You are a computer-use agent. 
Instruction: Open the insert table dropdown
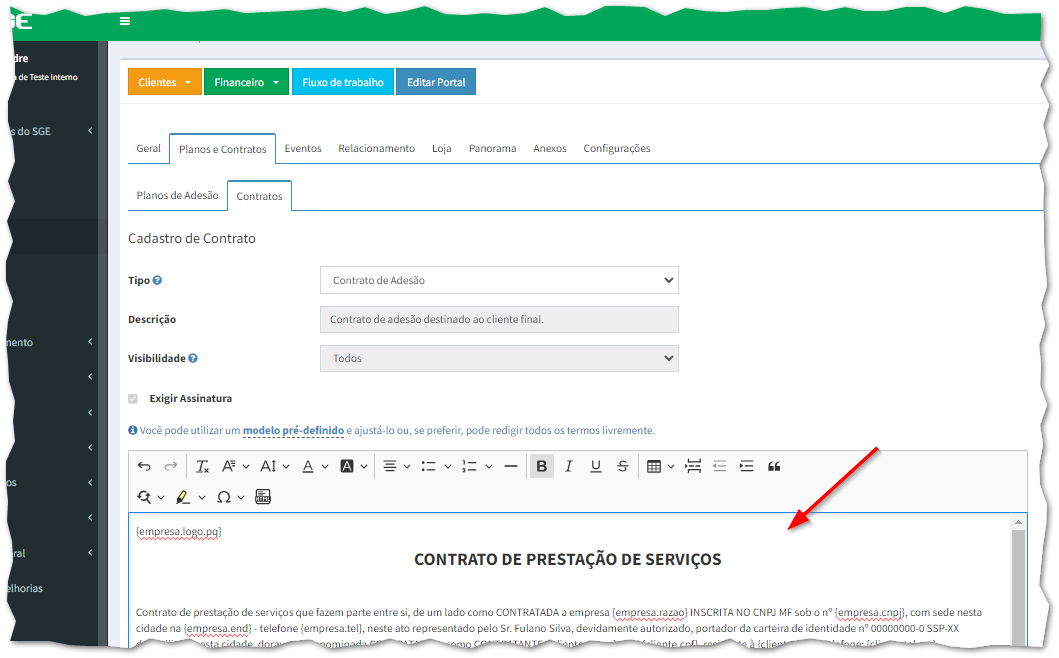pos(661,466)
